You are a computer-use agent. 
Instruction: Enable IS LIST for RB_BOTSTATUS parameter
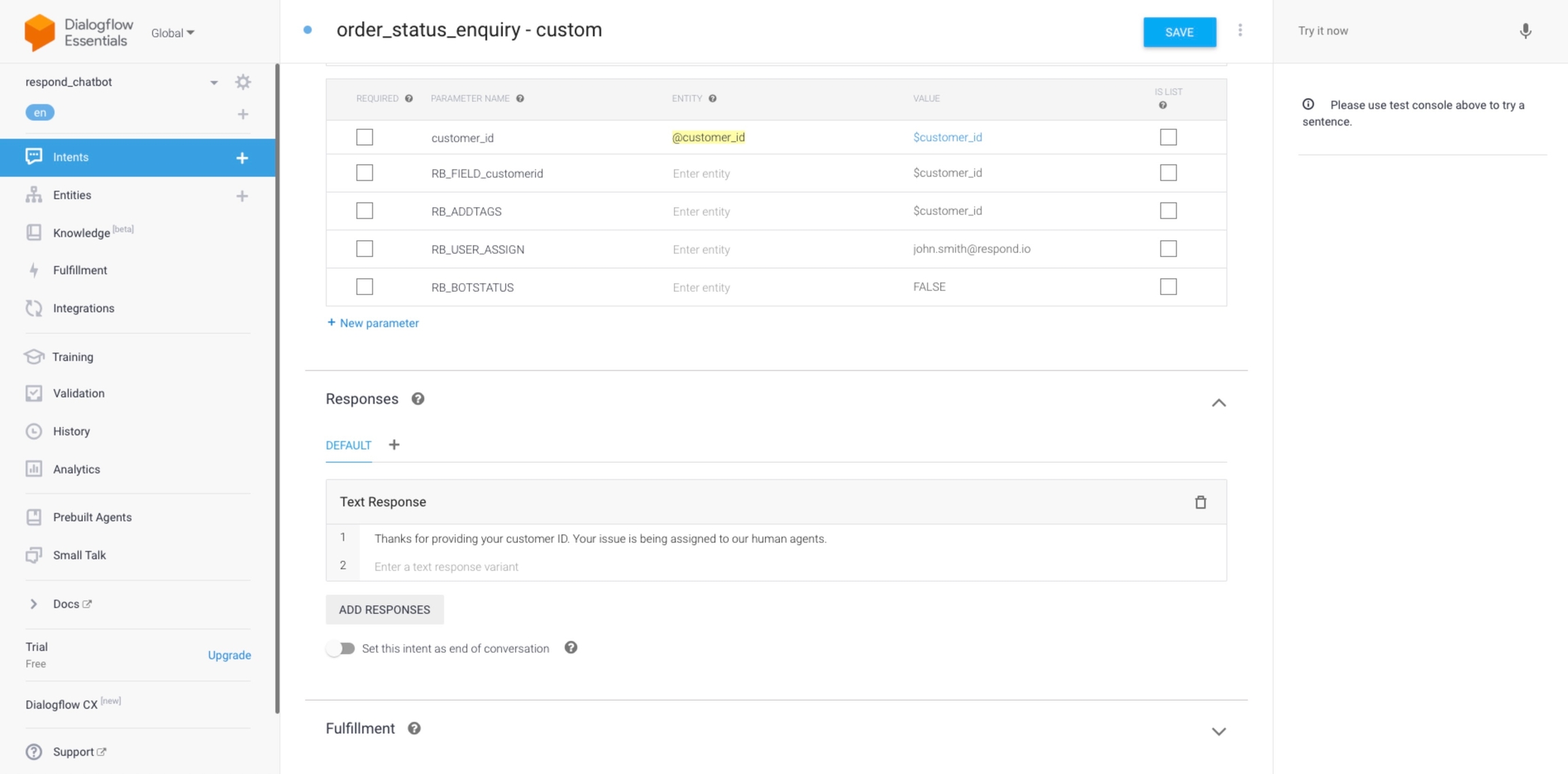point(1169,286)
